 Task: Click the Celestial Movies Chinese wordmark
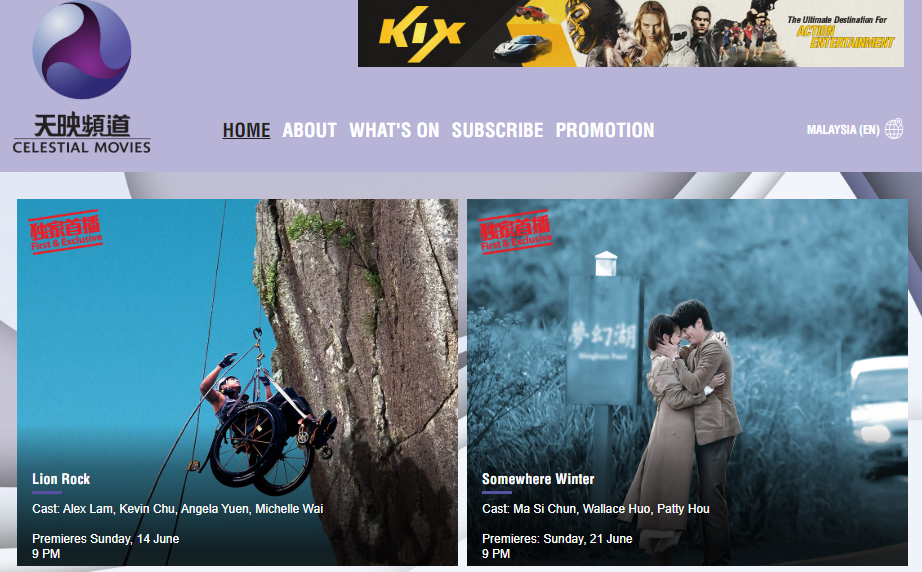coord(82,125)
